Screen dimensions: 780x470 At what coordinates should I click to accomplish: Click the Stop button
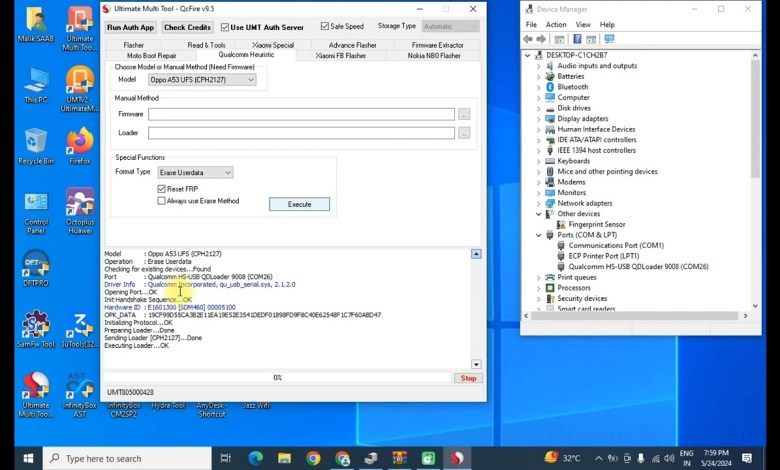click(468, 378)
